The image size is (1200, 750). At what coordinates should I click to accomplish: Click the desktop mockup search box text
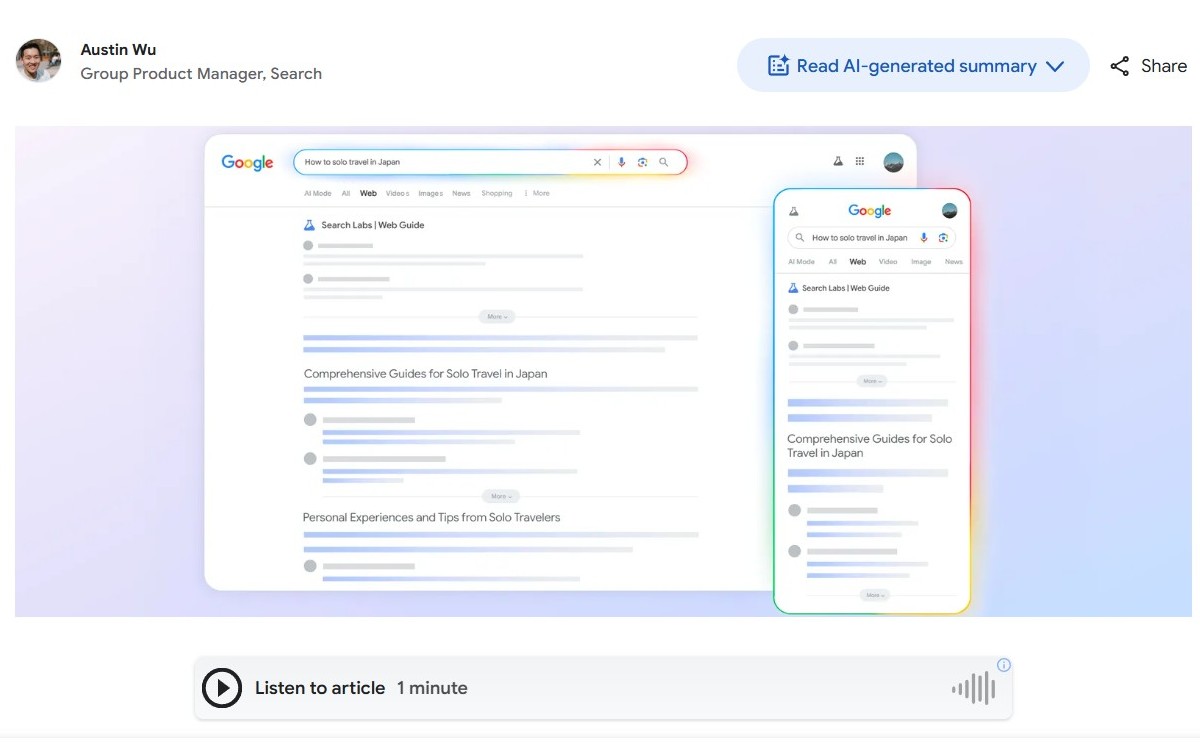point(352,162)
